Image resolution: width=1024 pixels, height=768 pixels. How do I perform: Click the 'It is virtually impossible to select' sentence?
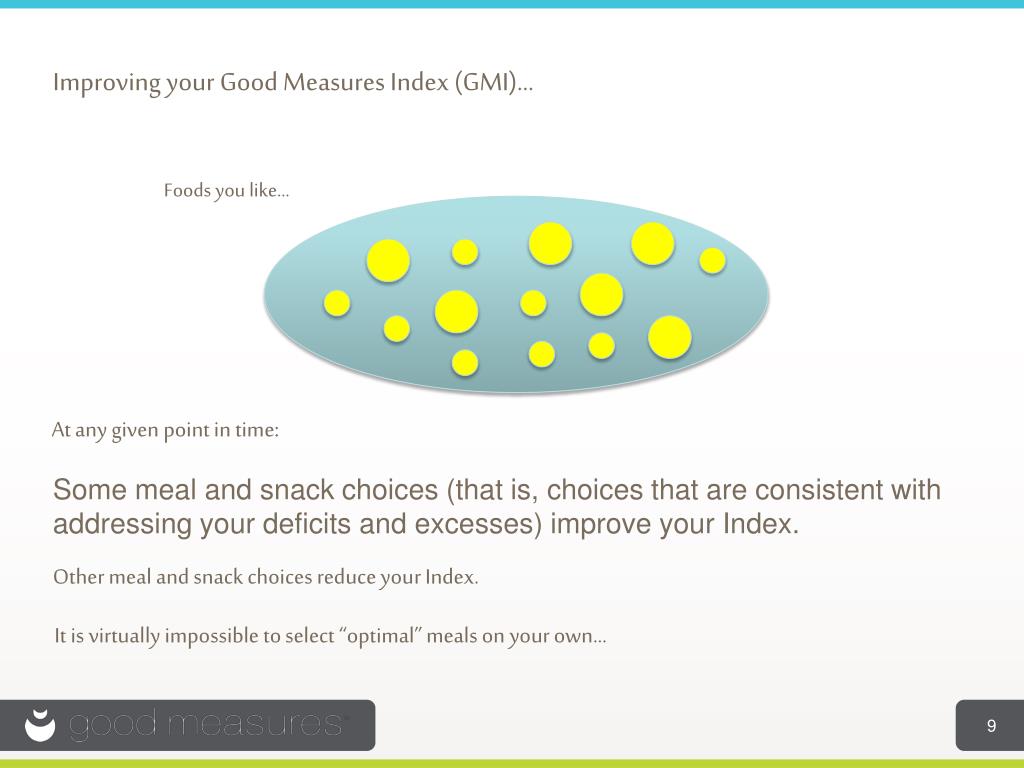(330, 636)
